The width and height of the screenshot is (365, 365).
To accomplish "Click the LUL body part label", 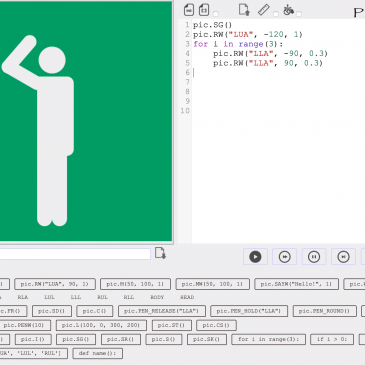I will (49, 297).
